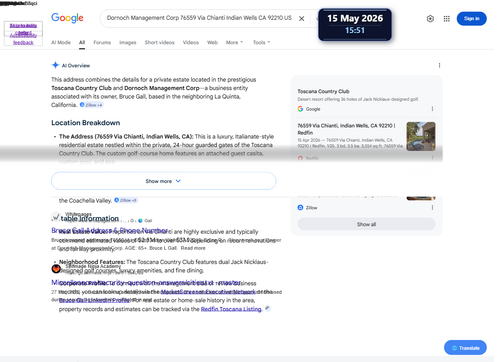The image size is (500, 362).
Task: Select the All results tab
Action: [x=82, y=42]
